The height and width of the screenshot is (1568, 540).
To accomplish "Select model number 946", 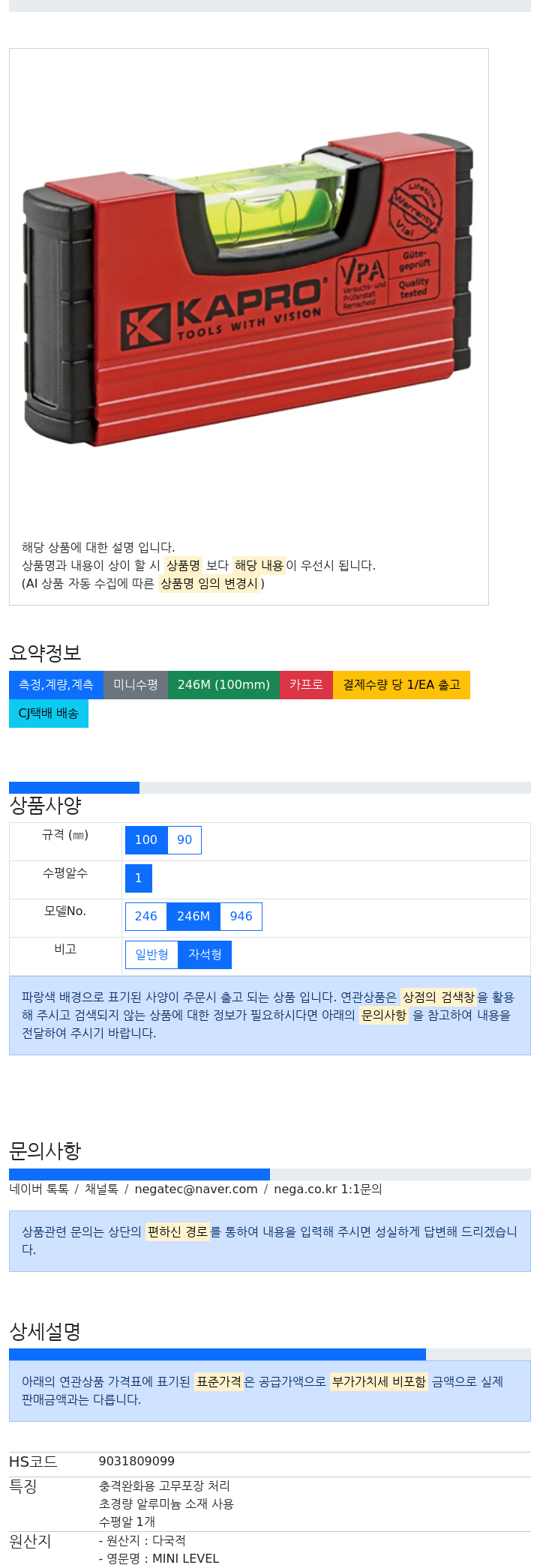I will [241, 917].
